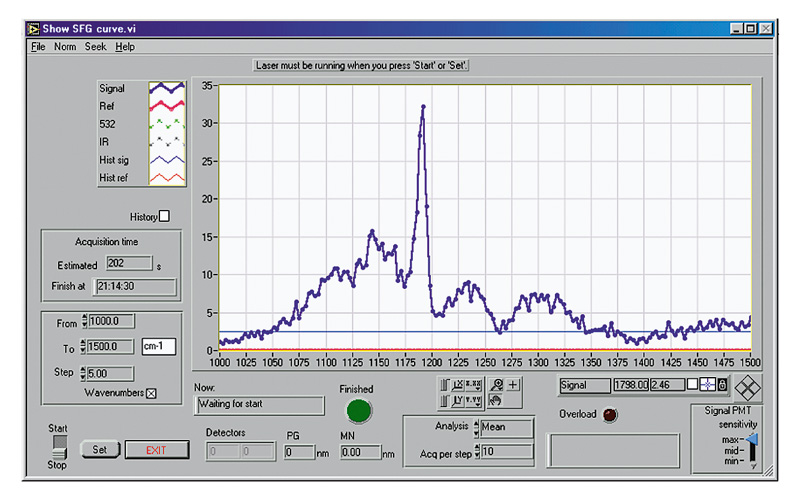
Task: Click the red EXIT button
Action: (156, 450)
